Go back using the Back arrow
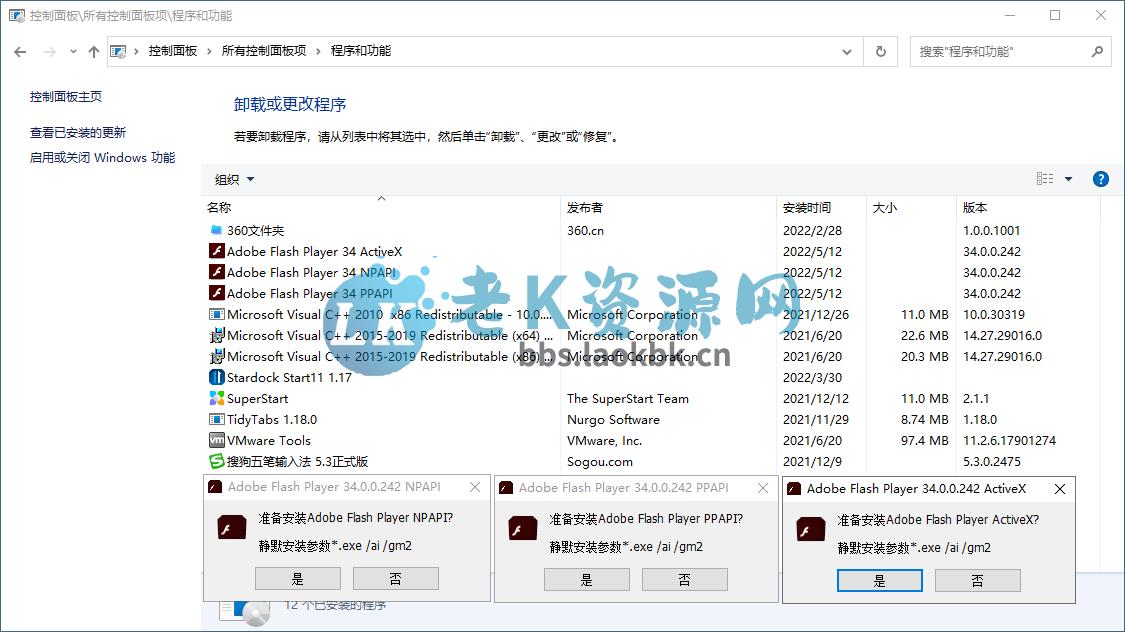The image size is (1125, 632). coord(20,52)
